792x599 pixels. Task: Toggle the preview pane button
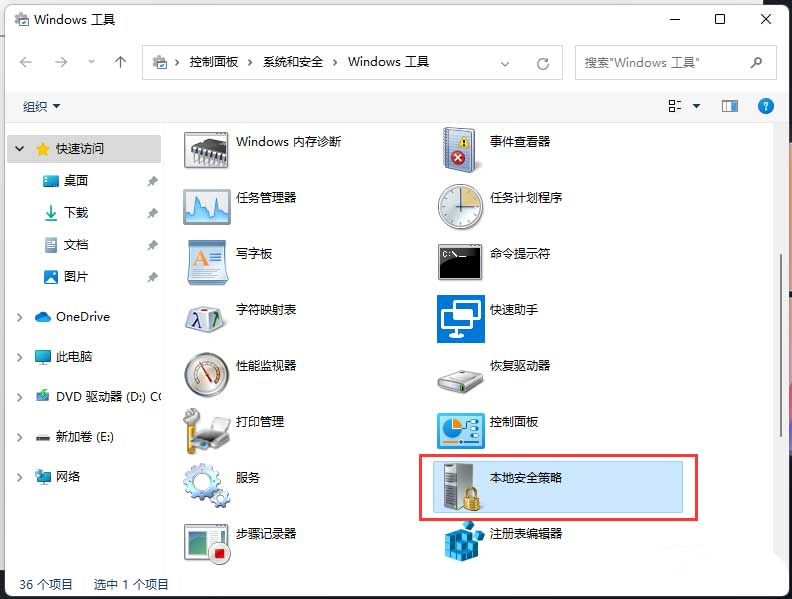point(730,106)
